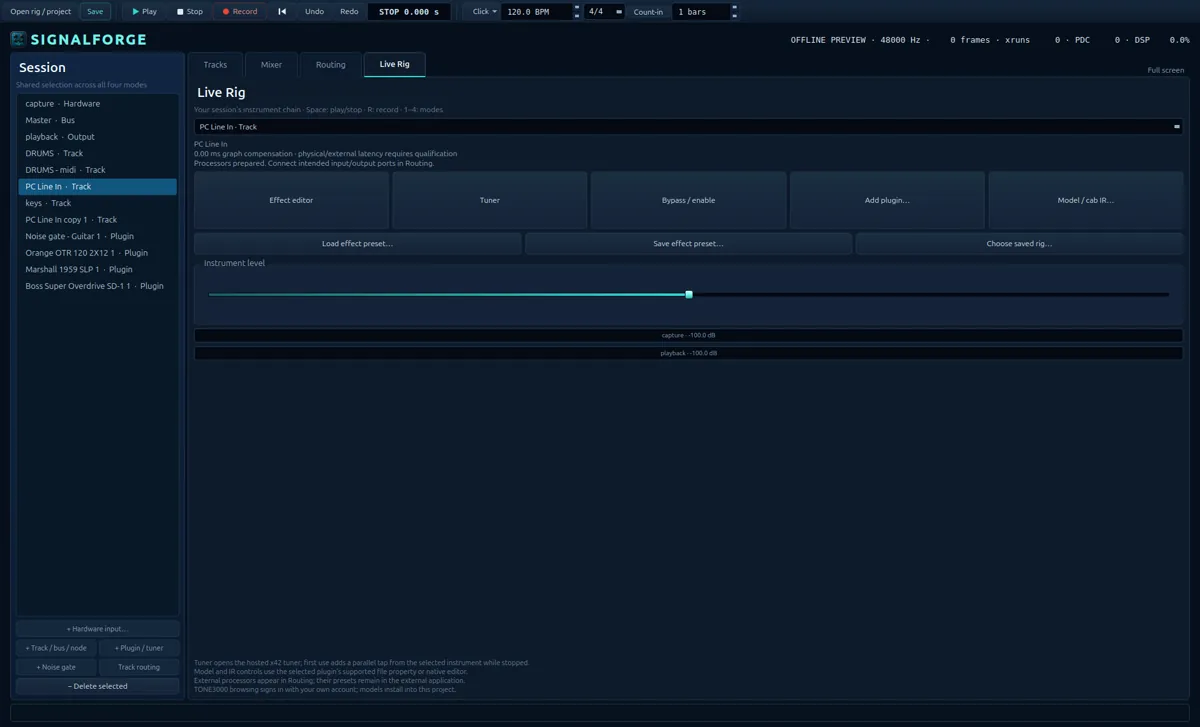Open the Effect editor
The image size is (1200, 727).
[291, 200]
